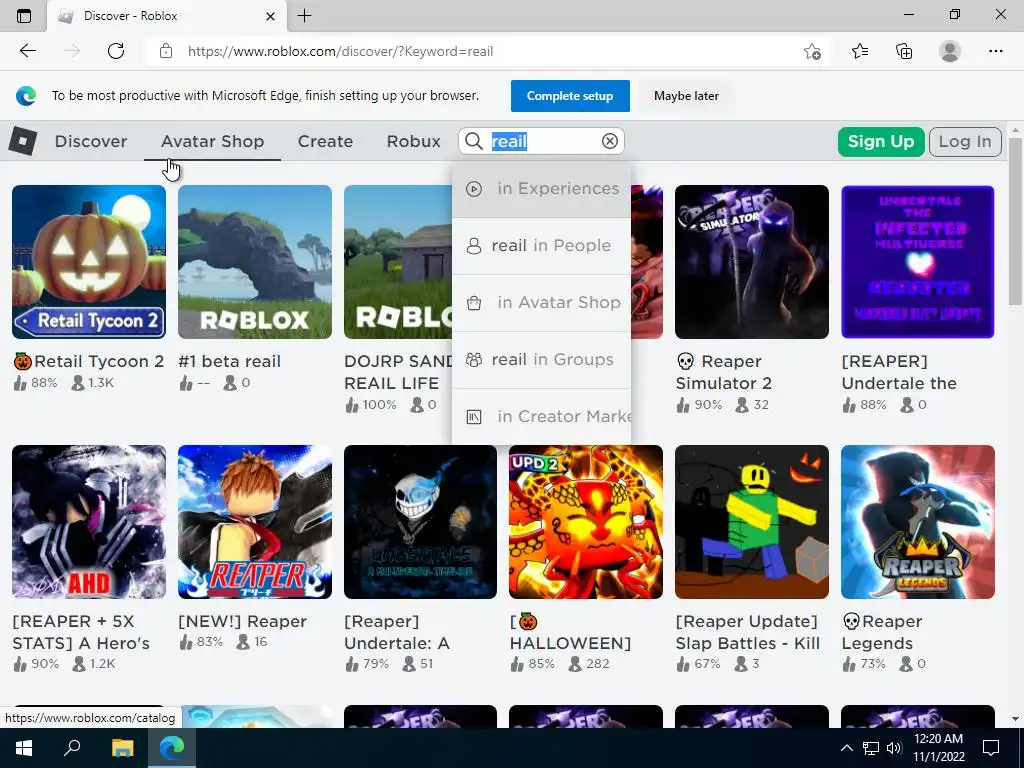Open the Reaper Simulator 2 thumbnail
Viewport: 1024px width, 768px height.
[752, 262]
